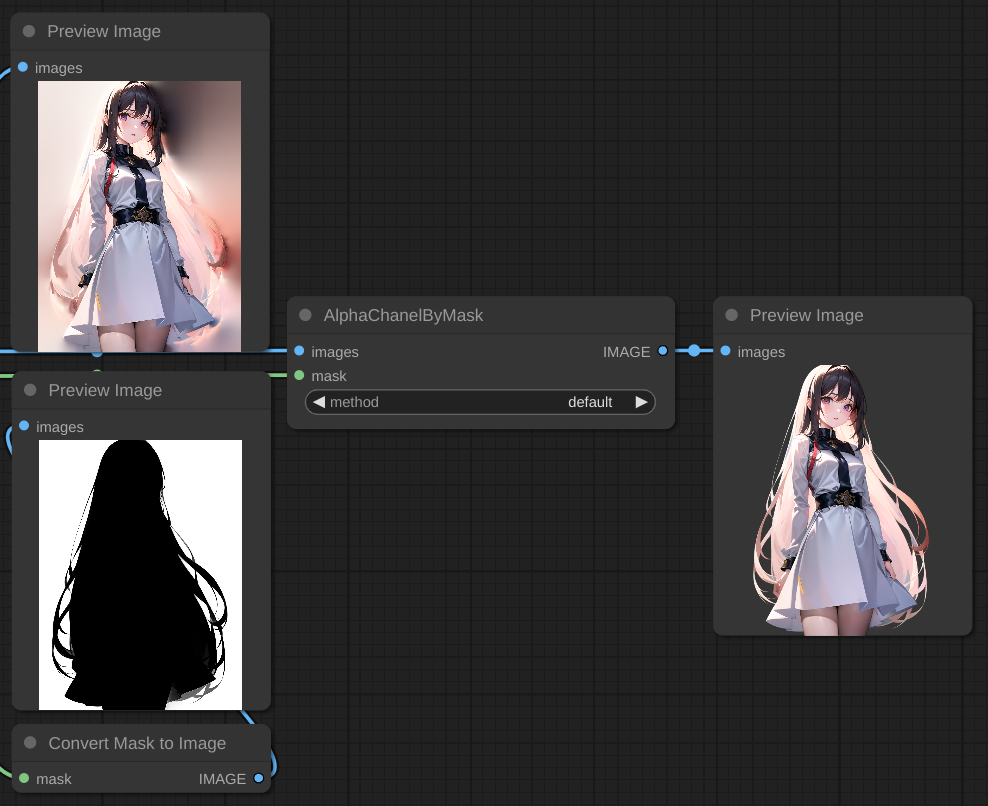
Task: Select the black silhouette mask preview thumbnail
Action: [140, 574]
